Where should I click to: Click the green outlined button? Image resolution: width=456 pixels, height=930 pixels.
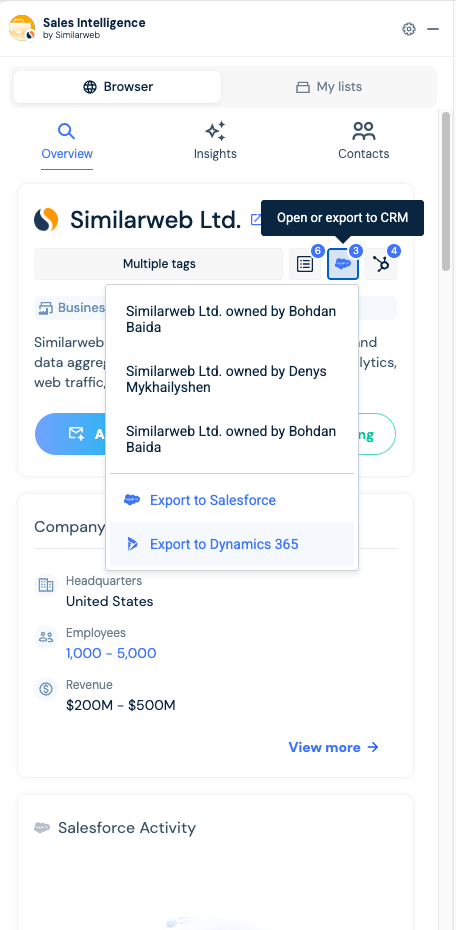377,434
